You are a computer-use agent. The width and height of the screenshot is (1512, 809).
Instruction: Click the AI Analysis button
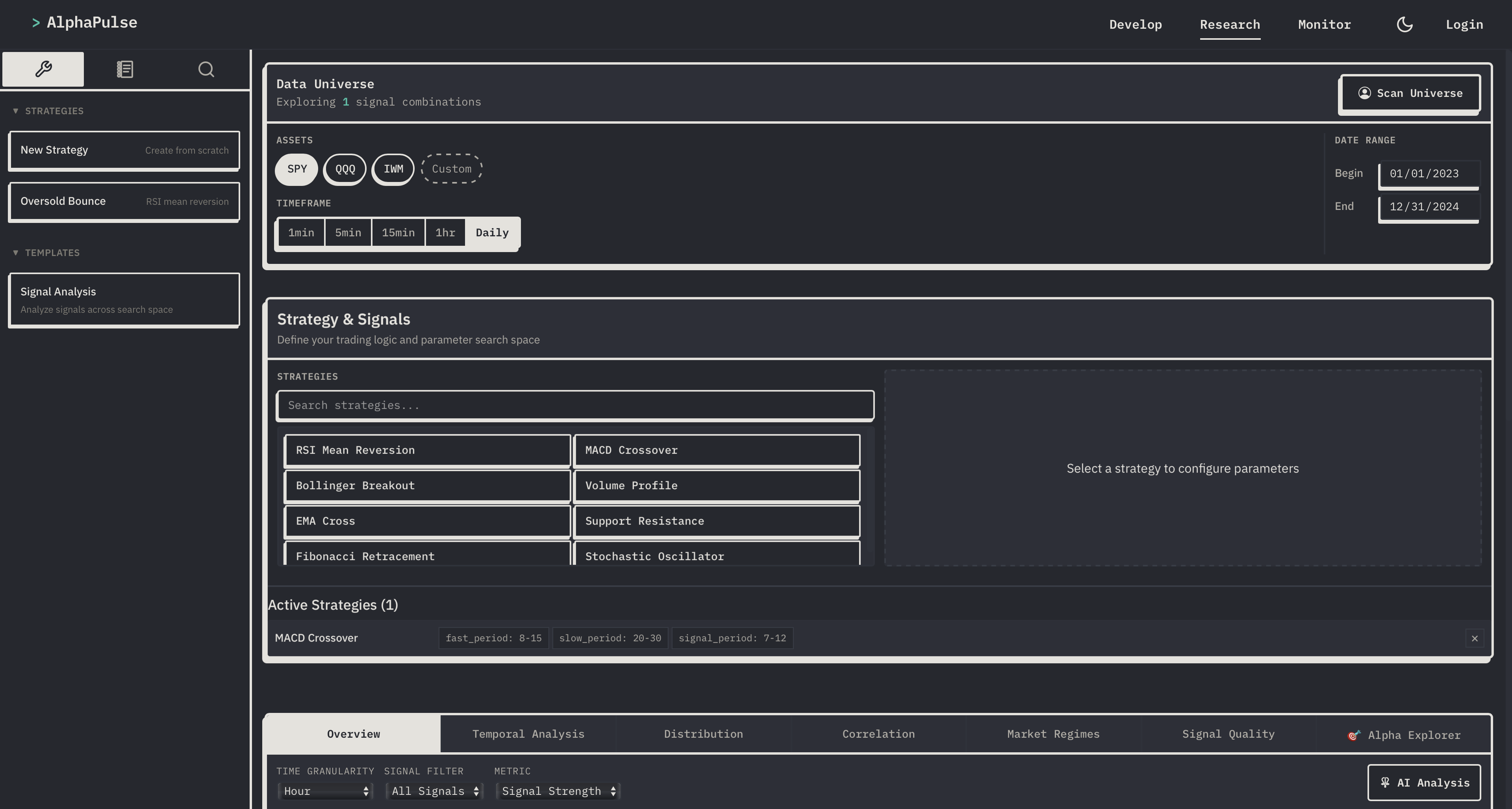coord(1424,783)
